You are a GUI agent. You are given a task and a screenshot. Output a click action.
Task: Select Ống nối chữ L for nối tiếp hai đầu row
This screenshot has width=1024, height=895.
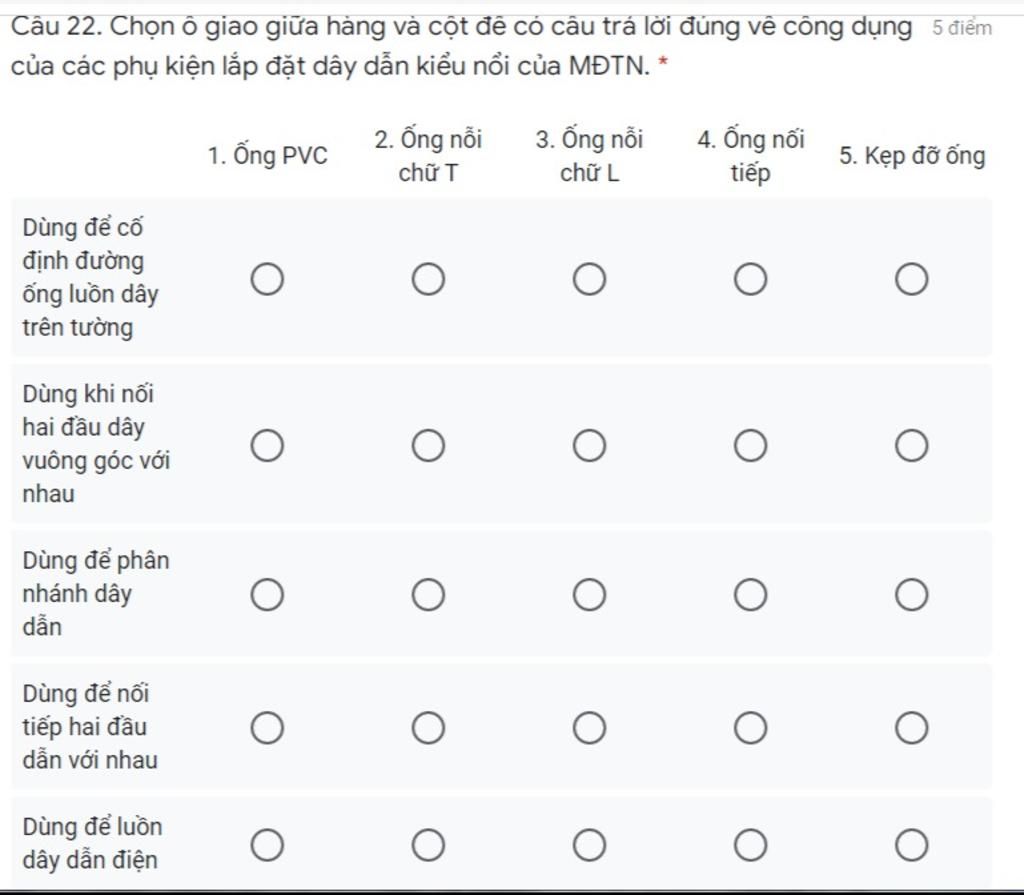pos(589,728)
